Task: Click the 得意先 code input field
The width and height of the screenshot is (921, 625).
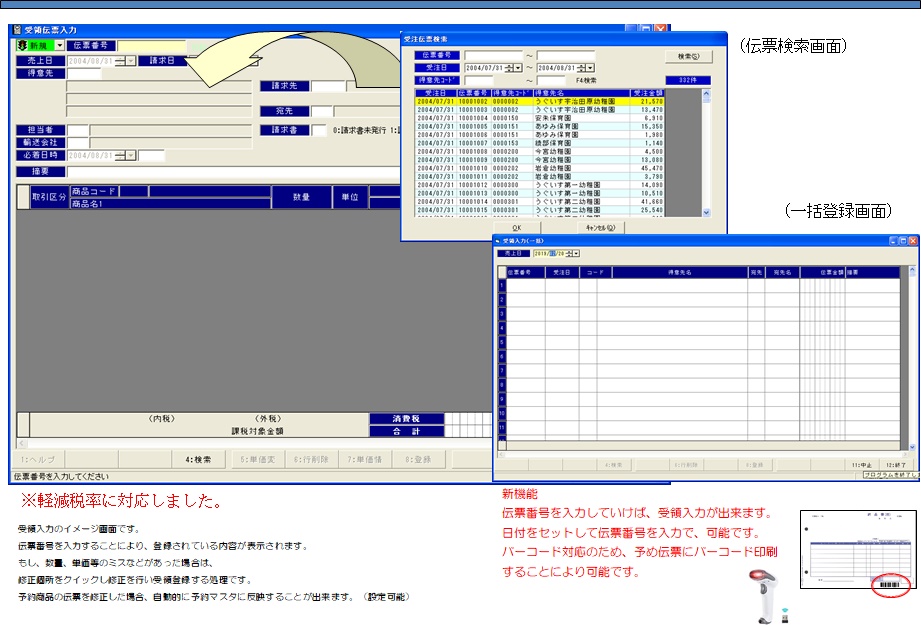Action: (x=84, y=73)
